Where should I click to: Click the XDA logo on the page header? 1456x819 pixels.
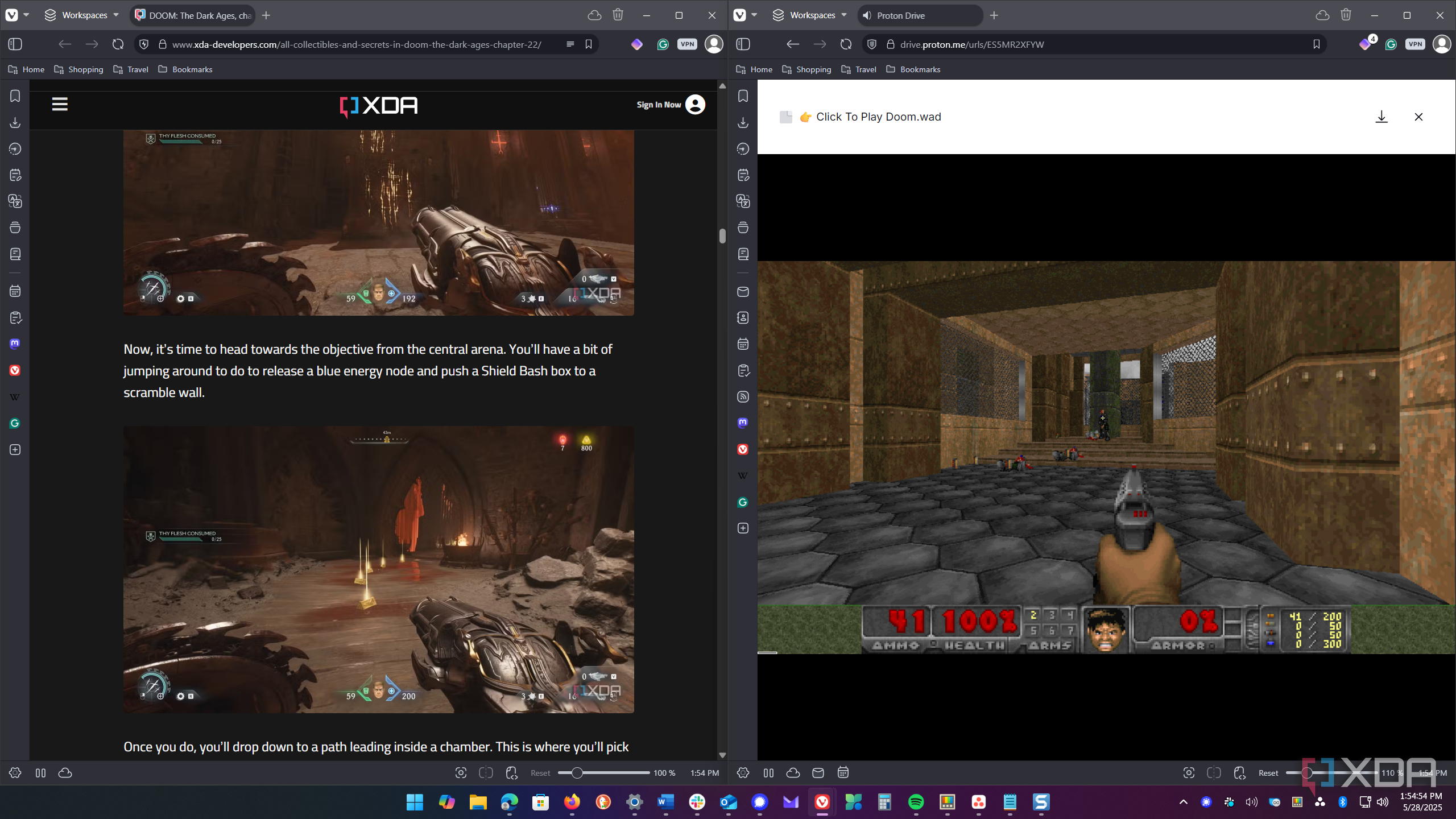pos(379,106)
